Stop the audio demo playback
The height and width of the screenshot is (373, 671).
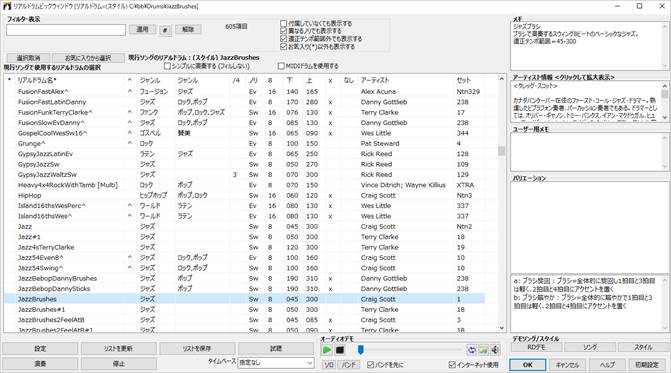[340, 350]
